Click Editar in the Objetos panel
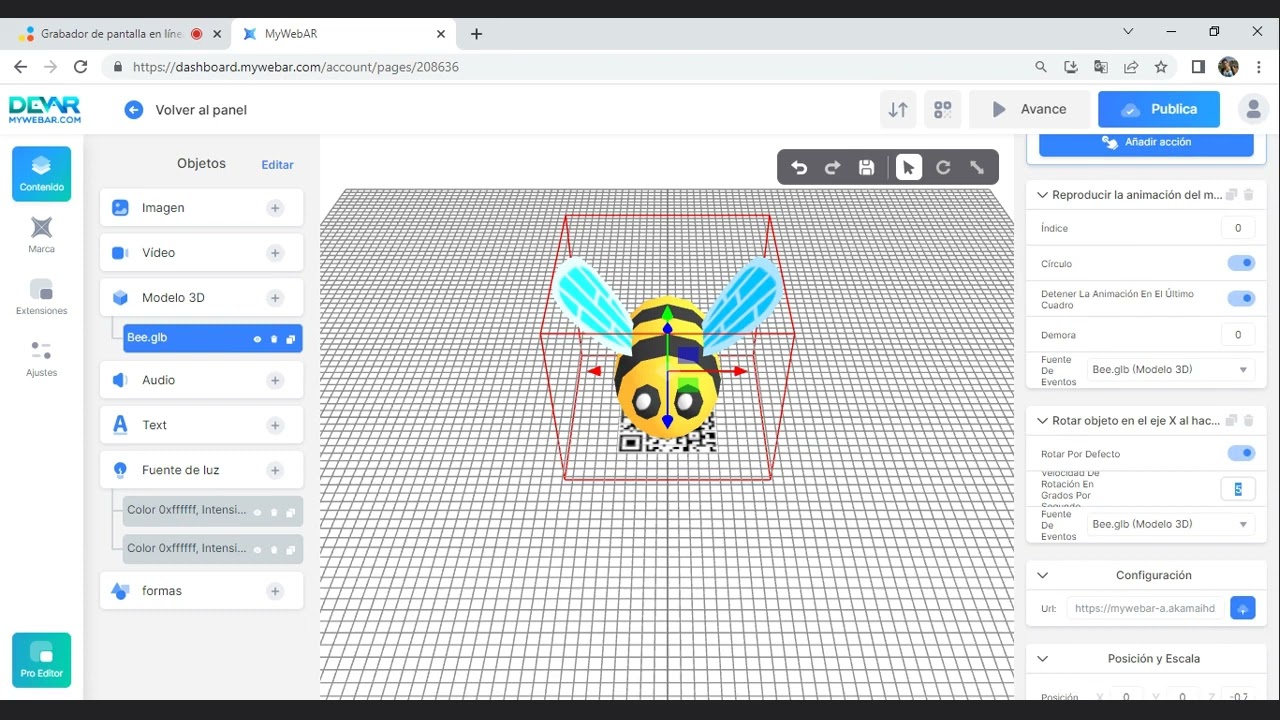 pyautogui.click(x=278, y=165)
